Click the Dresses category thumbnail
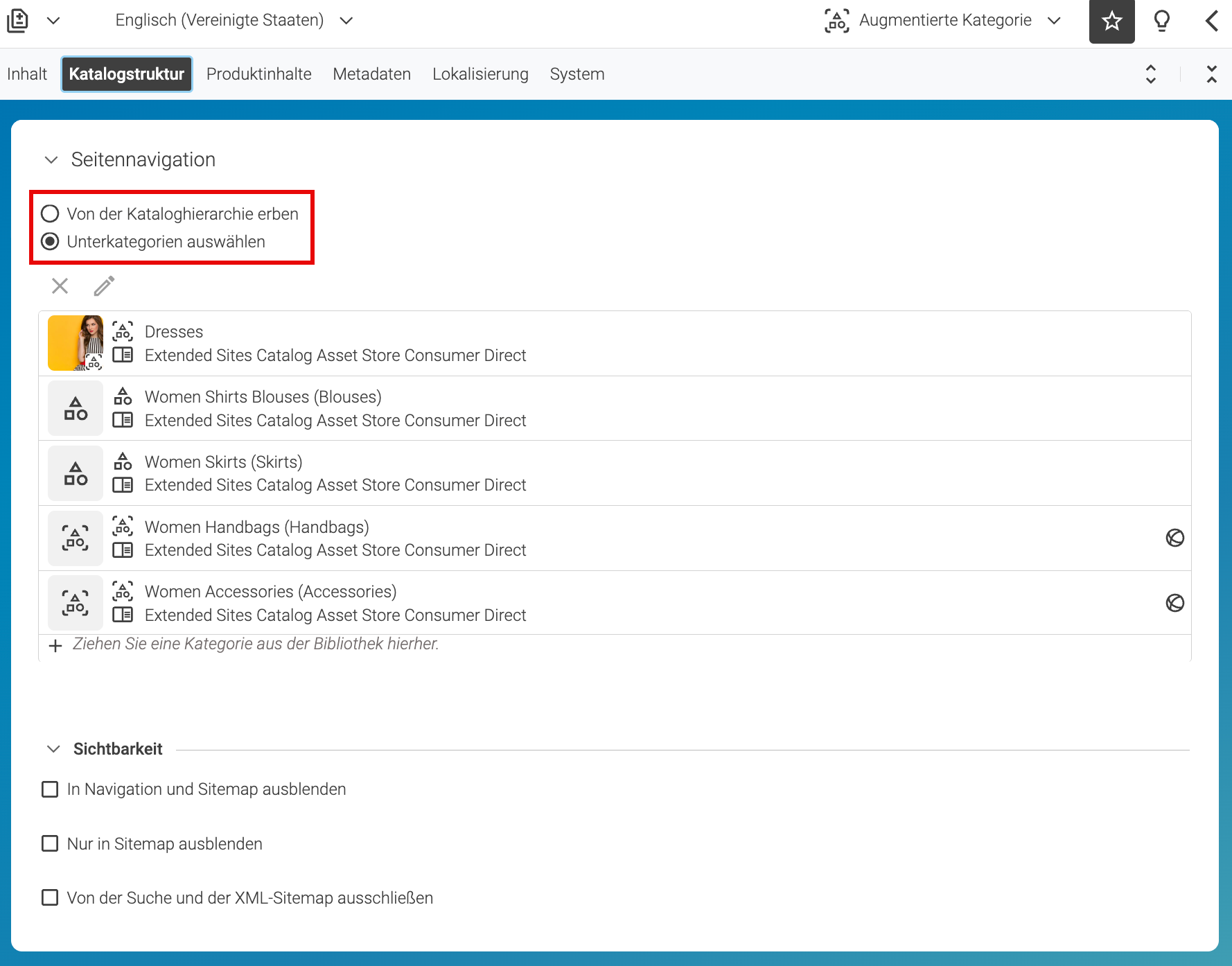The width and height of the screenshot is (1232, 966). (76, 343)
